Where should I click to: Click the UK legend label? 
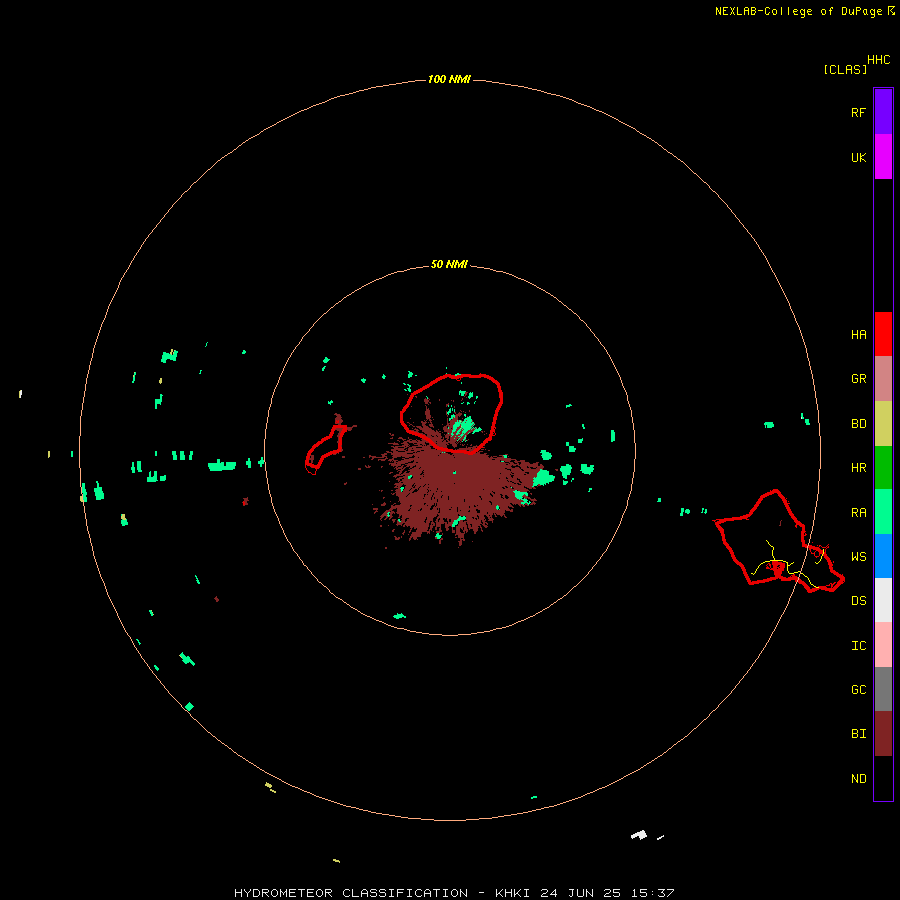coord(858,157)
